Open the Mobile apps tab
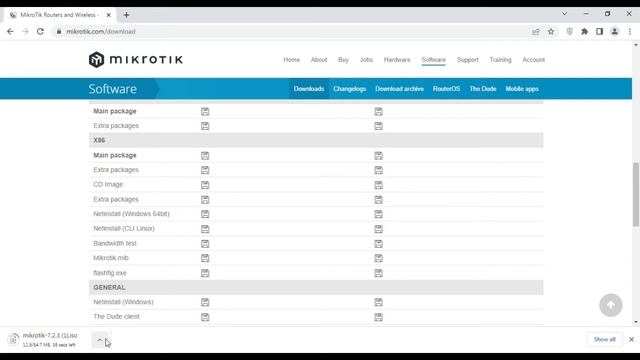Viewport: 640px width, 360px height. pyautogui.click(x=522, y=89)
